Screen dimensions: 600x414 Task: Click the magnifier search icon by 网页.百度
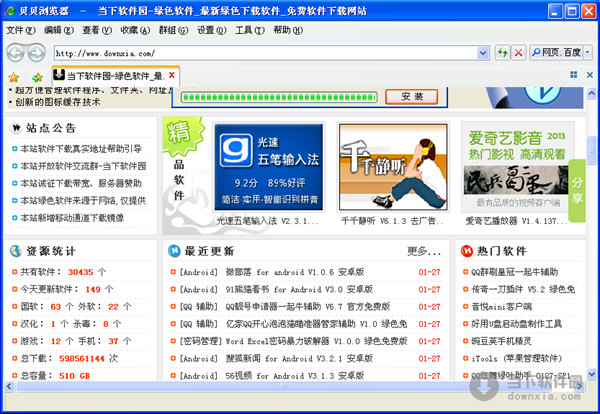[536, 52]
